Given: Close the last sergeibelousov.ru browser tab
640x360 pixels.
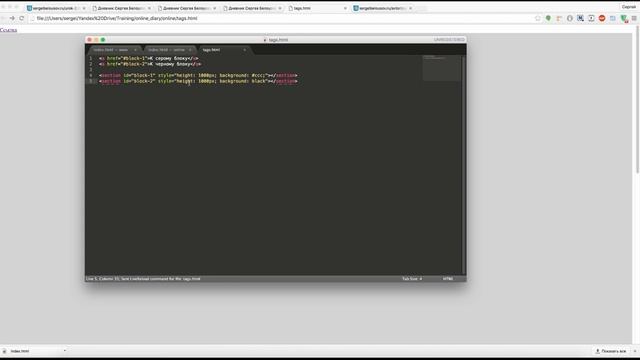Looking at the screenshot, I should tap(411, 8).
